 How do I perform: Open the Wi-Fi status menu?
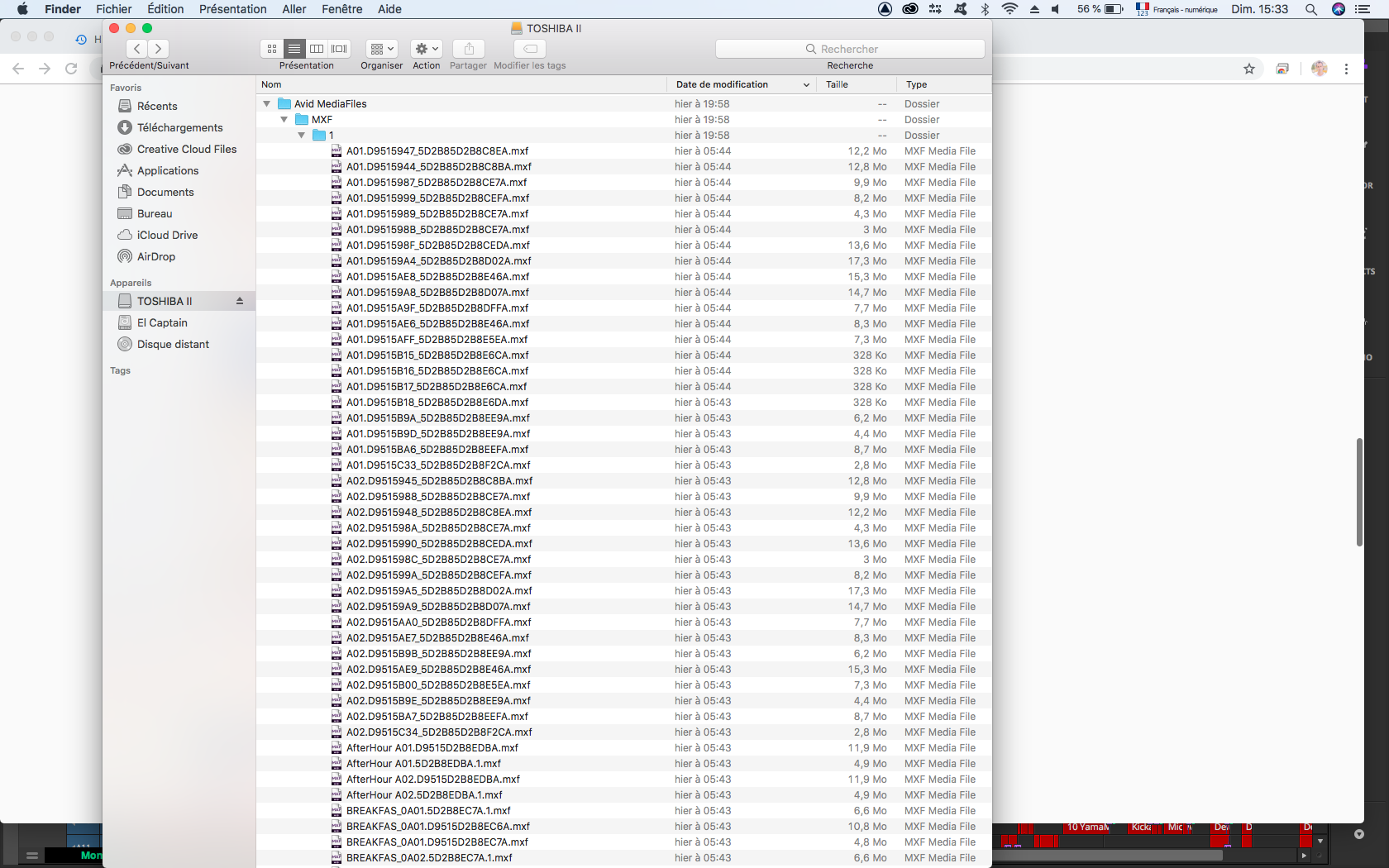click(1010, 9)
